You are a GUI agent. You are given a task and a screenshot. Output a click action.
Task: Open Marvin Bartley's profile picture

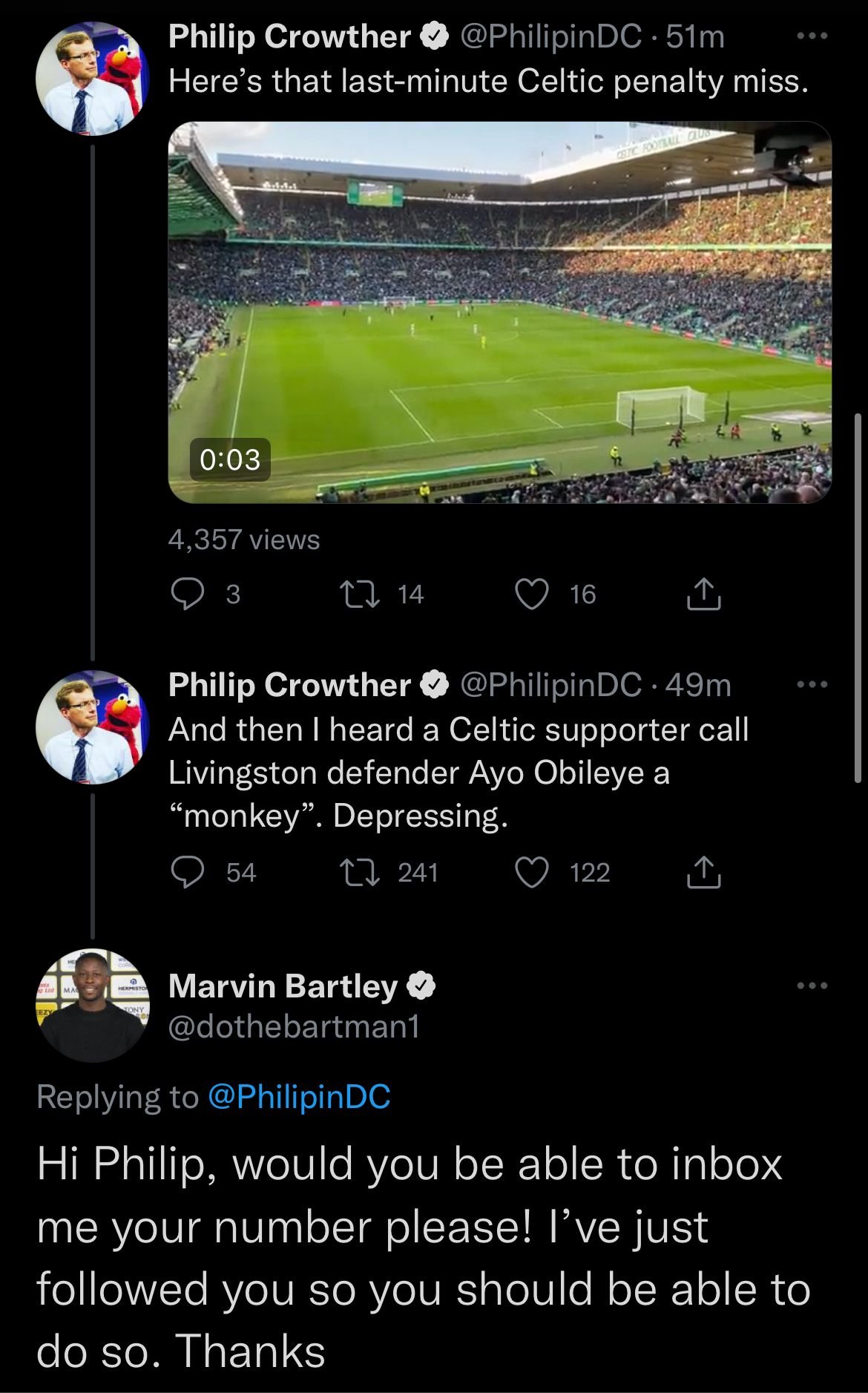coord(93,1006)
